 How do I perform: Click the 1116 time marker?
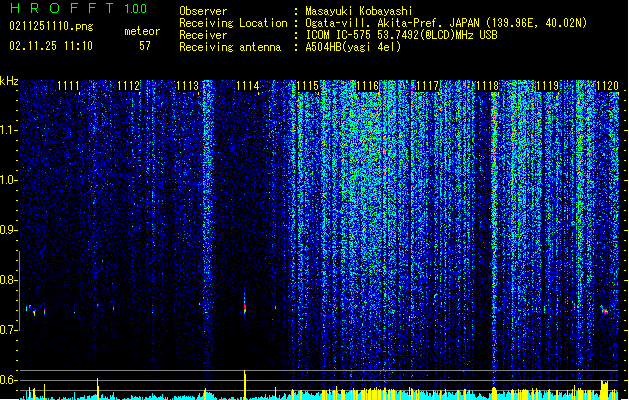click(368, 86)
